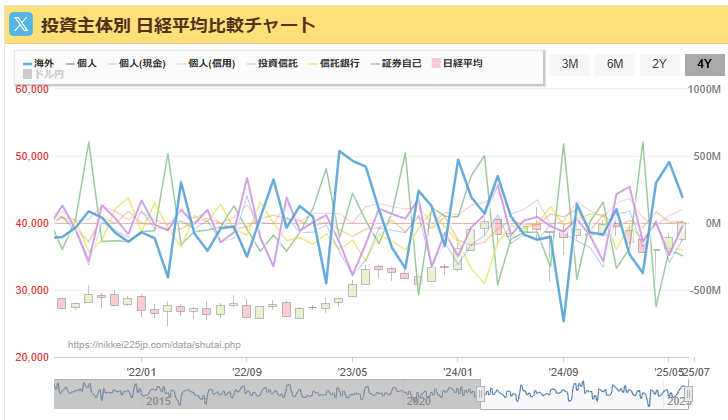Viewport: 728px width, 420px height.
Task: Click the '24/09 海外 low point
Action: tap(563, 321)
